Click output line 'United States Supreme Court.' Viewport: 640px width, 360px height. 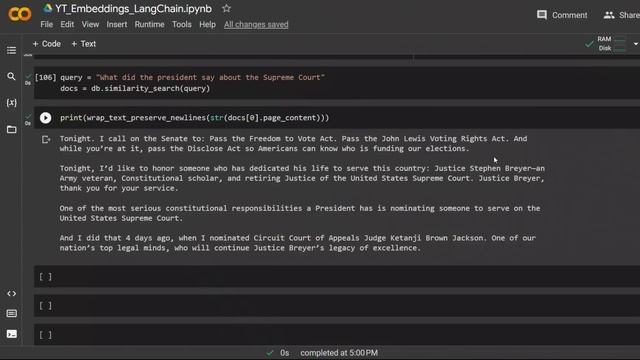(121, 218)
